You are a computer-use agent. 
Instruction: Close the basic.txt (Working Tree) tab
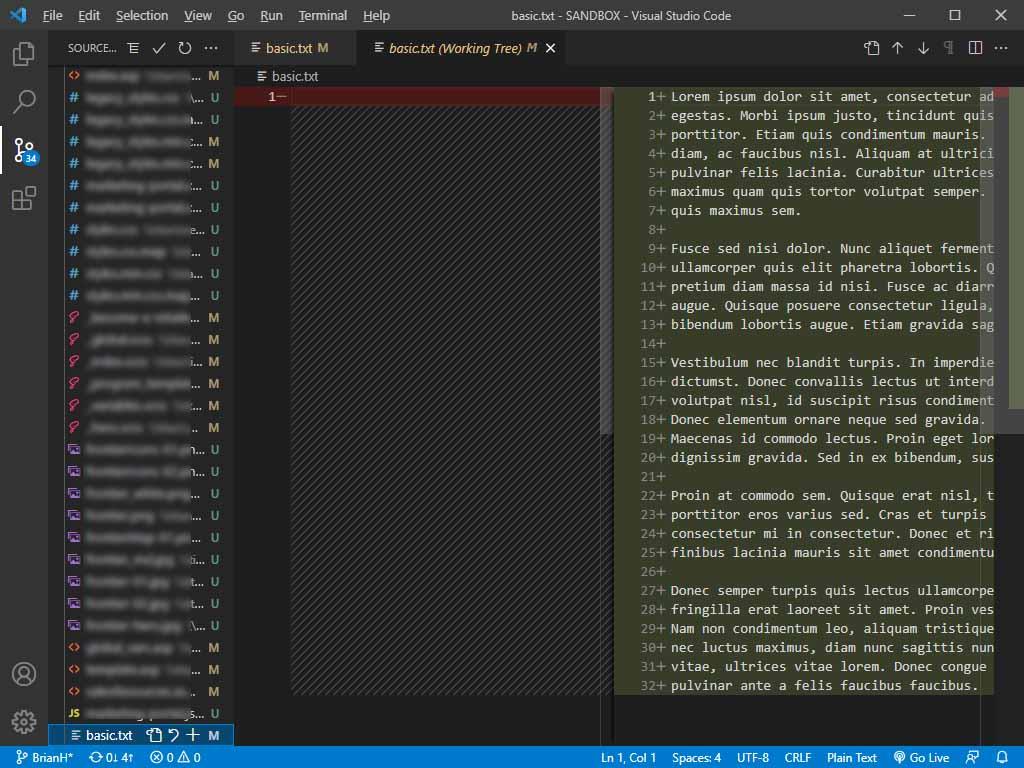(551, 48)
